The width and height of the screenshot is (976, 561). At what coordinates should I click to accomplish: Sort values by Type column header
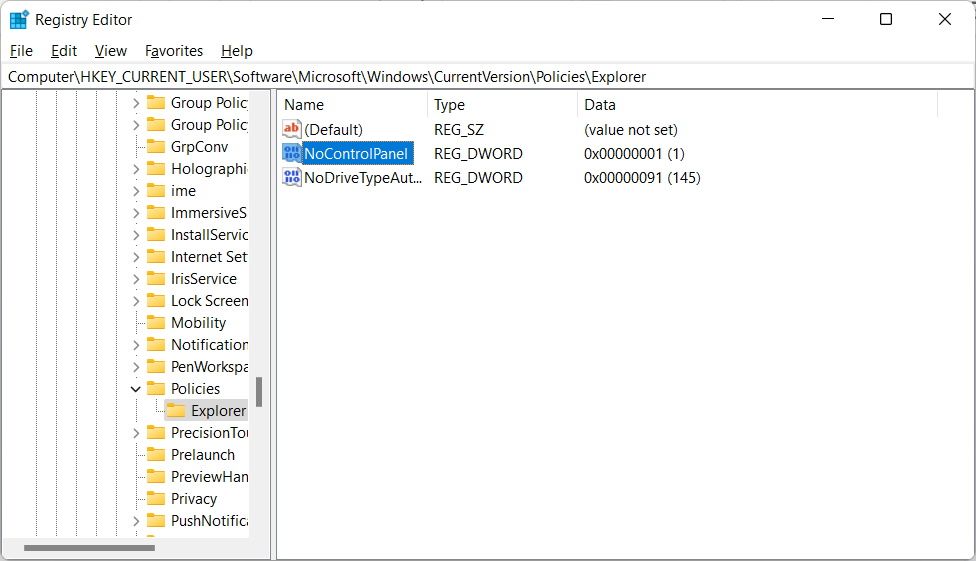click(502, 105)
